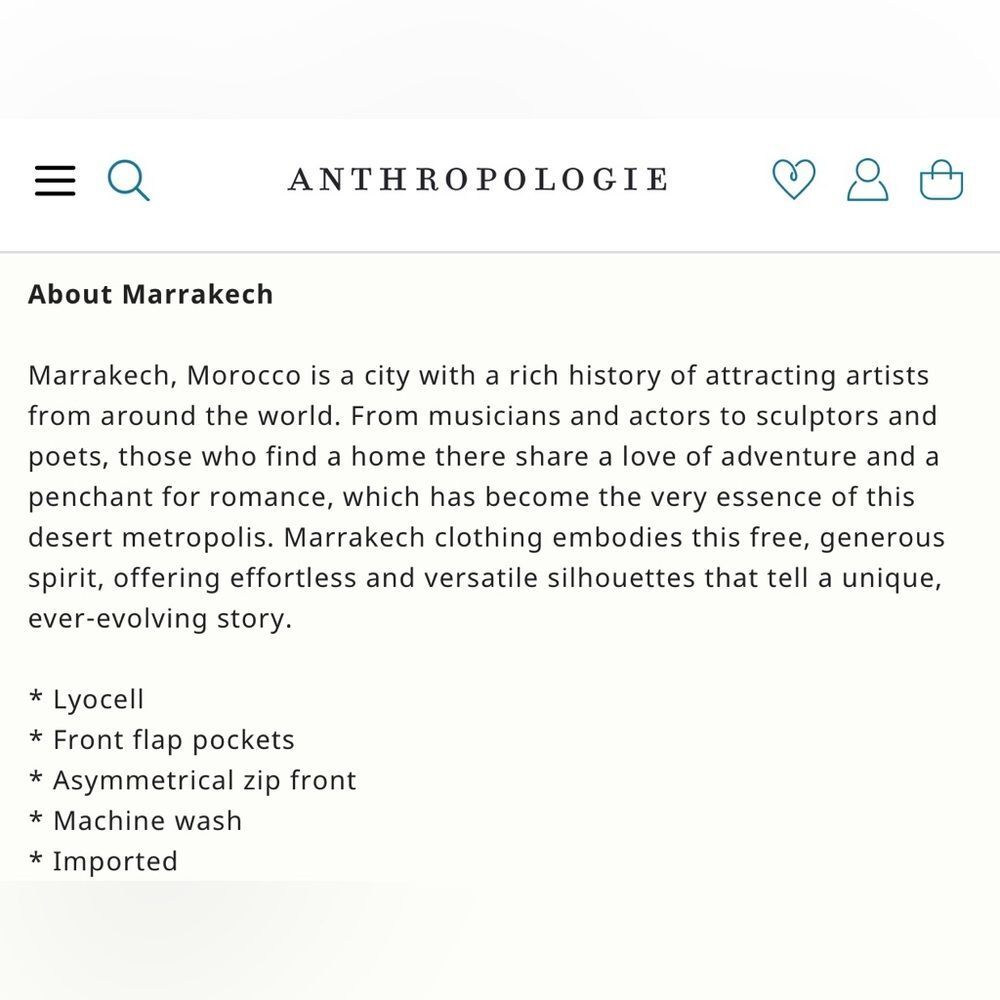Click the paragraph line starting 'Marrakech, Morocco'
This screenshot has width=1000, height=1000.
click(478, 376)
